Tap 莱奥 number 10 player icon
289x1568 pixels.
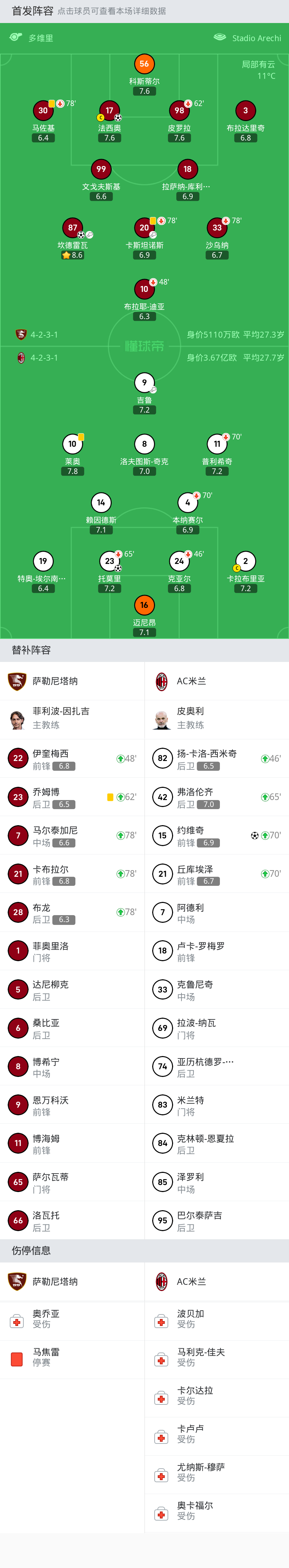pos(73,444)
